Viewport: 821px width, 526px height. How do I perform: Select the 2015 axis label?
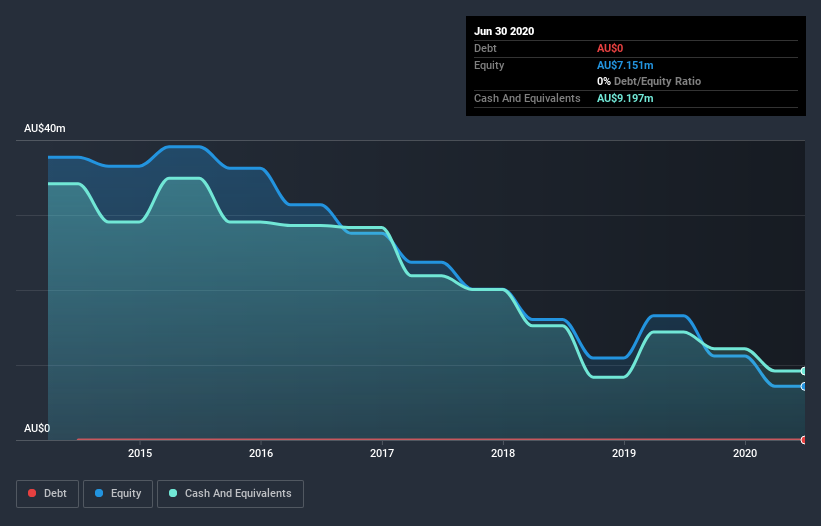[140, 453]
